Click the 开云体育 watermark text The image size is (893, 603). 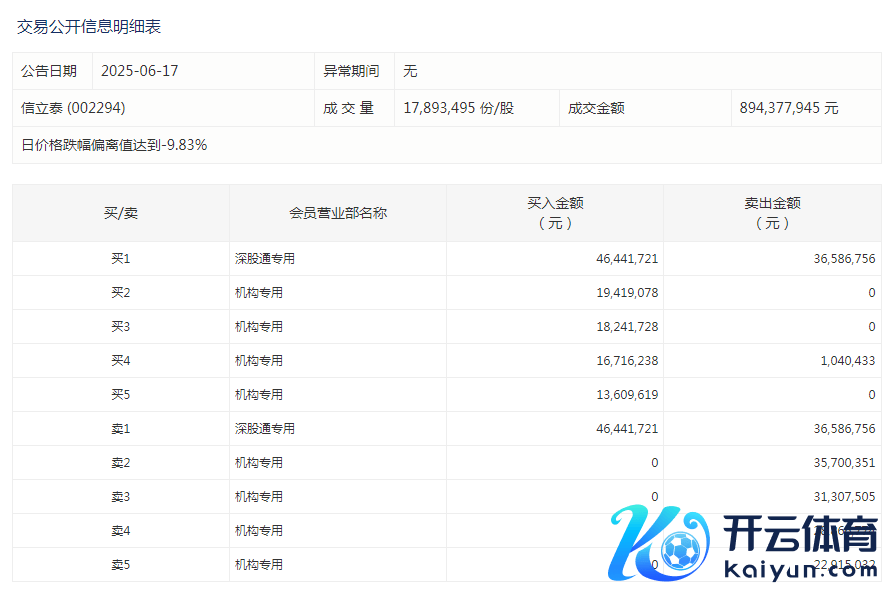click(798, 532)
